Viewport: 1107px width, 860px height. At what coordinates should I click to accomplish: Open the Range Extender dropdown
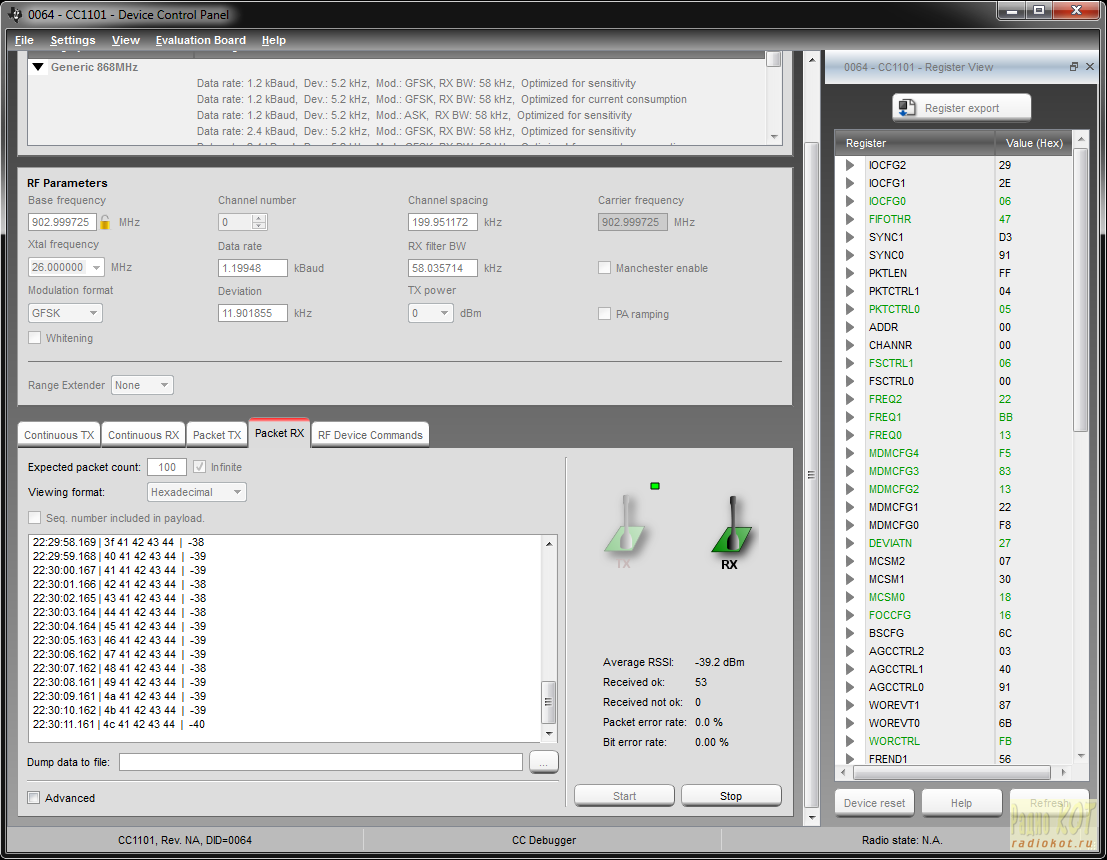tap(164, 385)
